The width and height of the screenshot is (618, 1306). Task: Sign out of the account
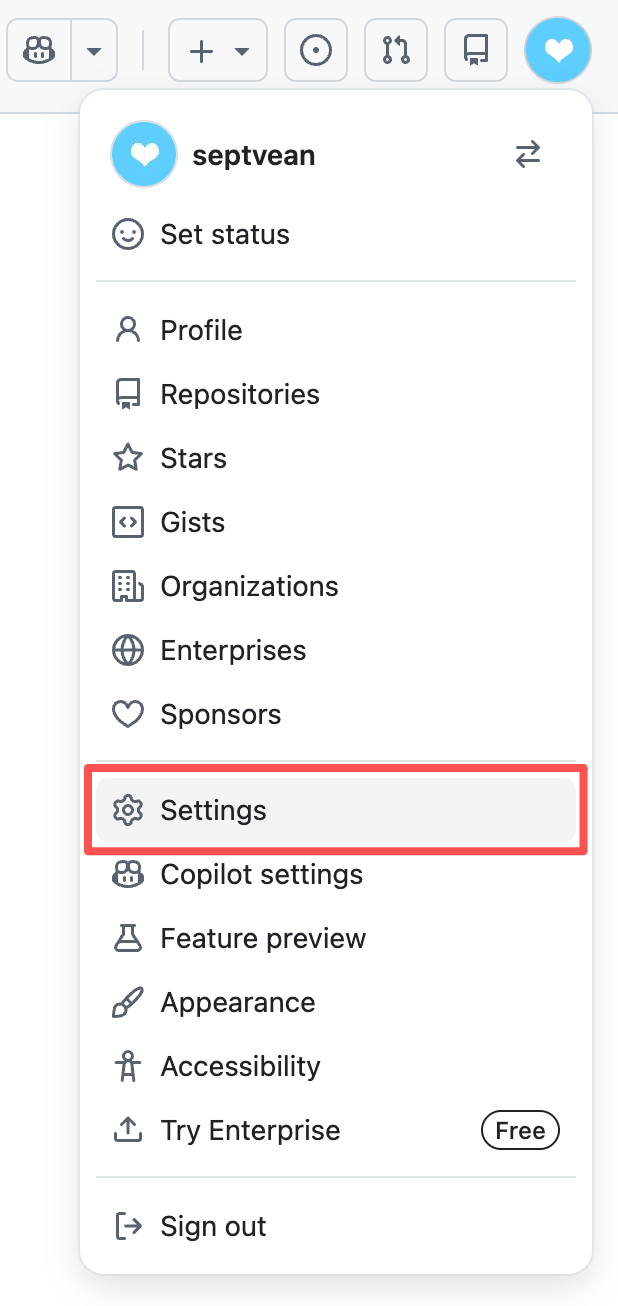click(x=213, y=1227)
